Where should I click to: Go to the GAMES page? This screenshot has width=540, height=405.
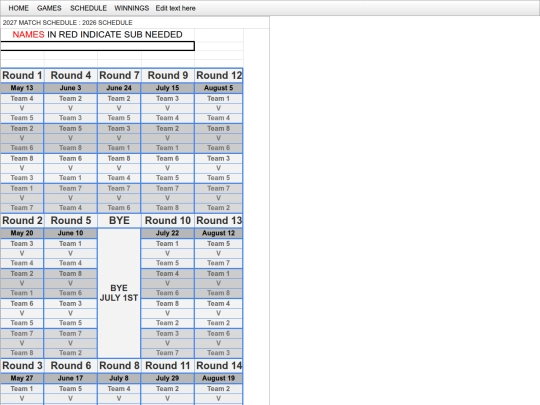(49, 8)
